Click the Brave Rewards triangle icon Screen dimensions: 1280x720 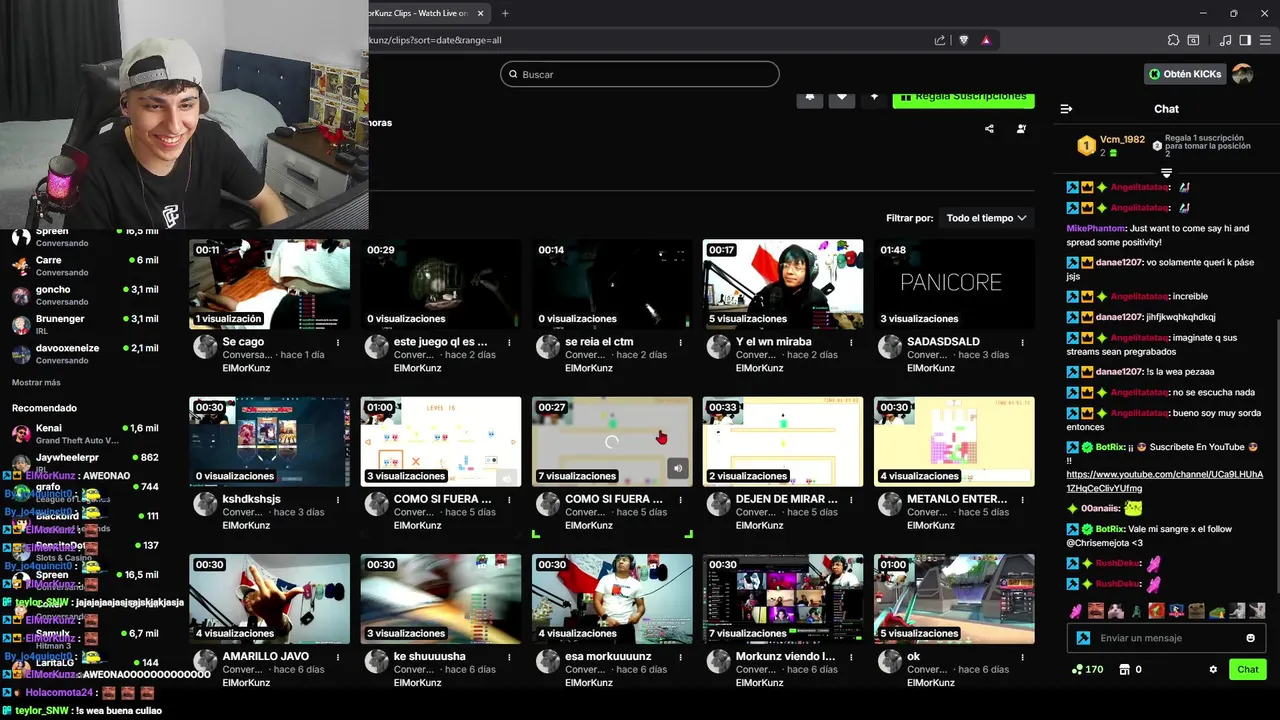coord(986,40)
